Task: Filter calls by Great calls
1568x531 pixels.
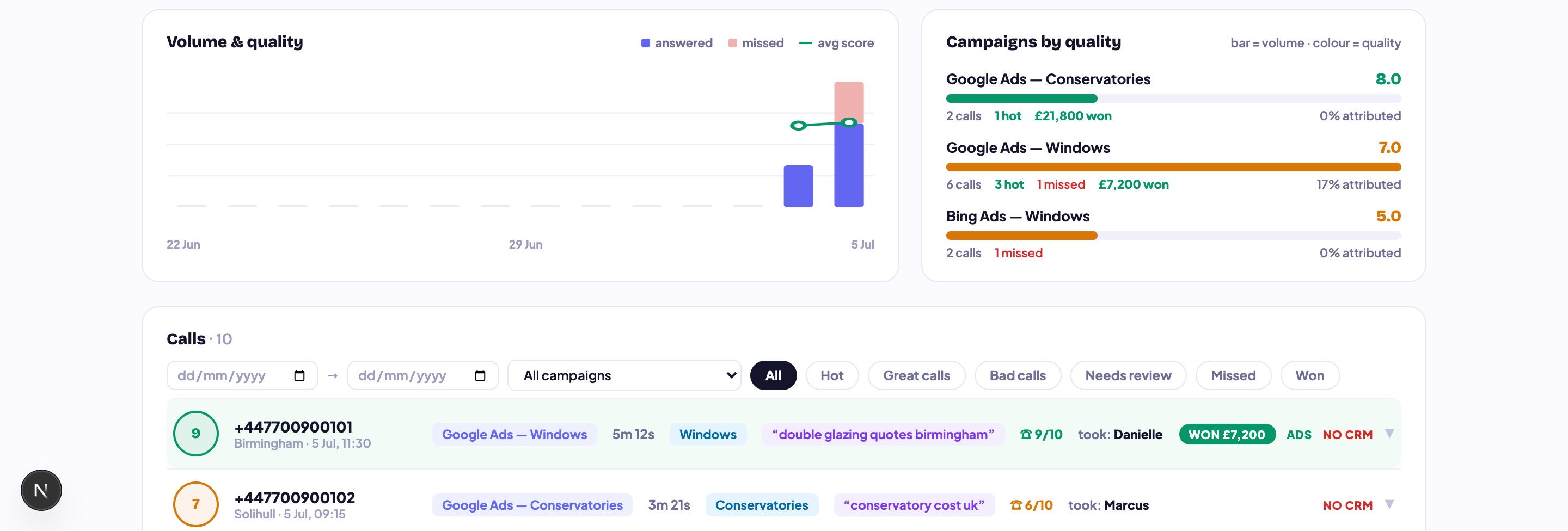Action: click(916, 375)
